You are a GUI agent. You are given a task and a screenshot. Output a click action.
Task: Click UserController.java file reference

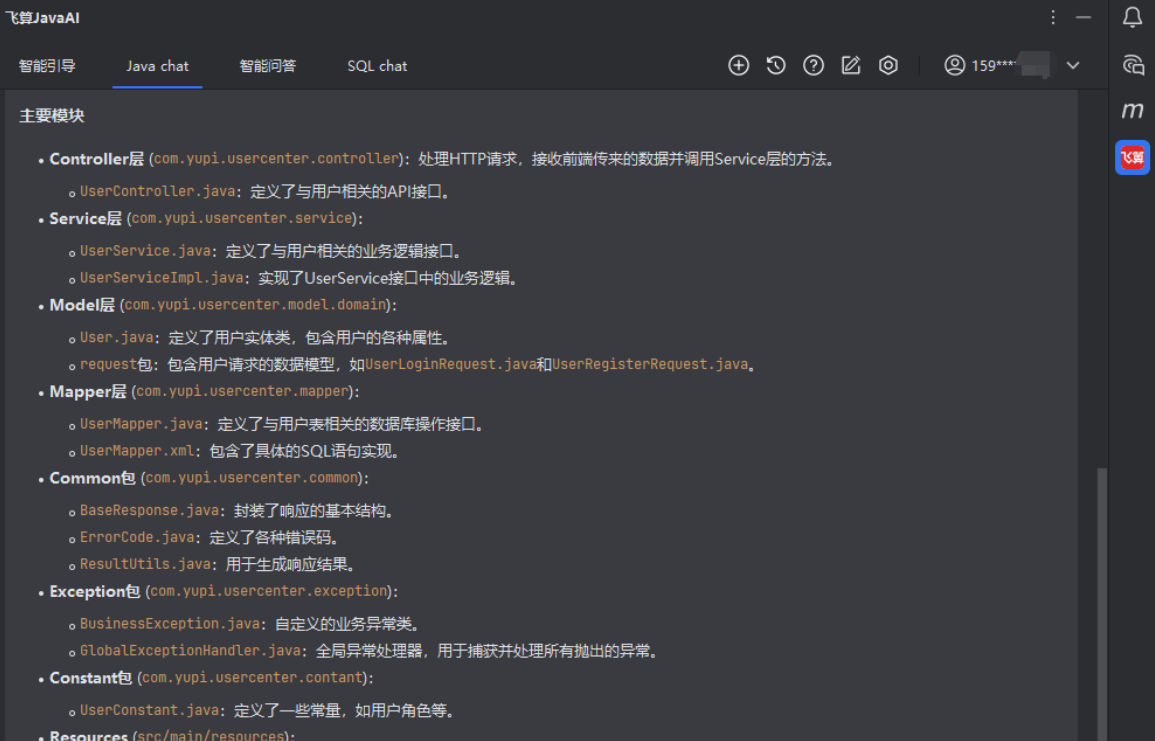[158, 192]
